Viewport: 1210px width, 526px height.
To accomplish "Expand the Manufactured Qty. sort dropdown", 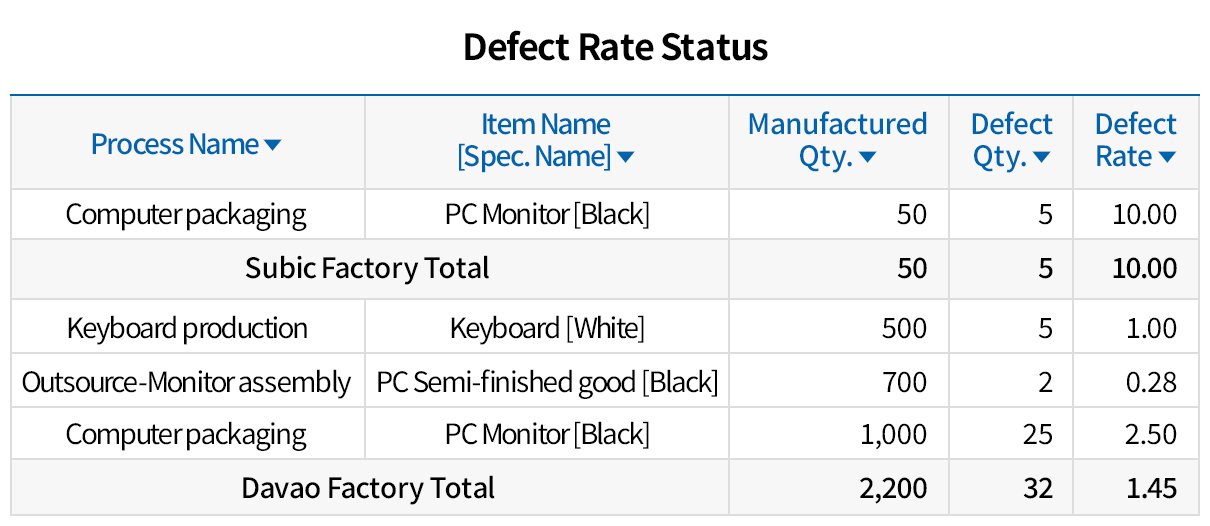I will coord(868,157).
